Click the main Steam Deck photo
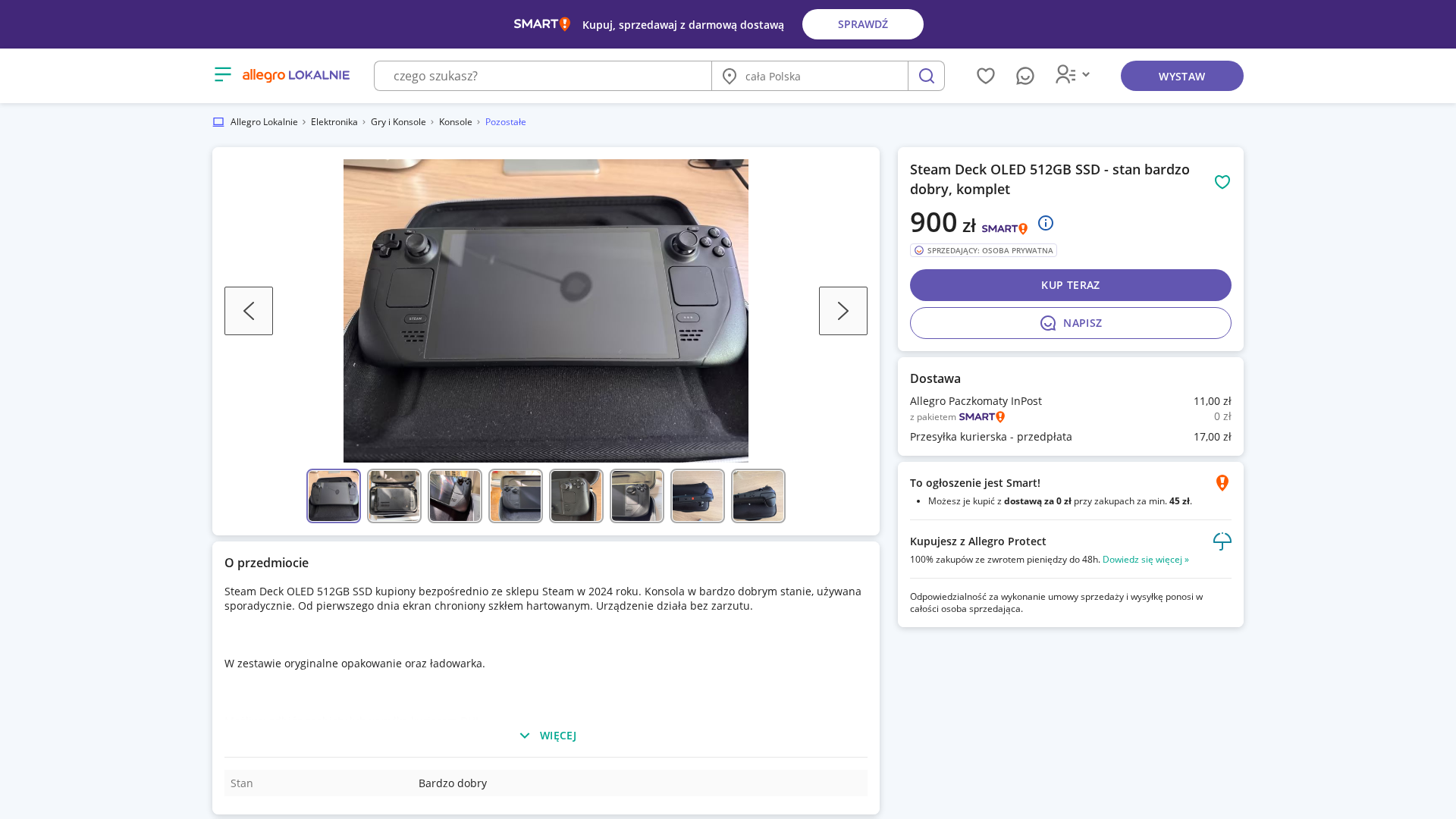This screenshot has width=1456, height=819. click(546, 311)
